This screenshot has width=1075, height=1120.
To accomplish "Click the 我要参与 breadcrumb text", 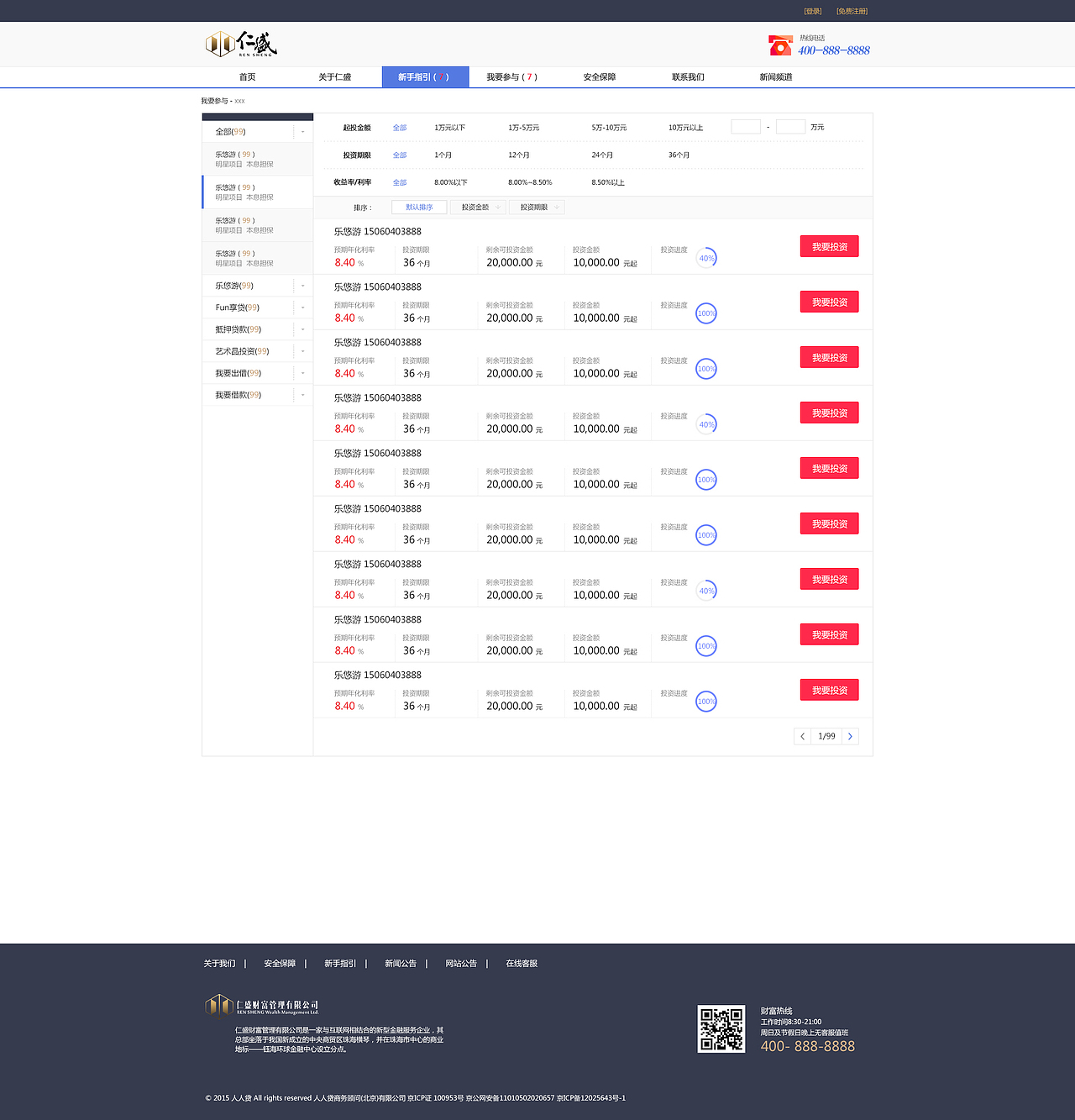I will (x=214, y=101).
